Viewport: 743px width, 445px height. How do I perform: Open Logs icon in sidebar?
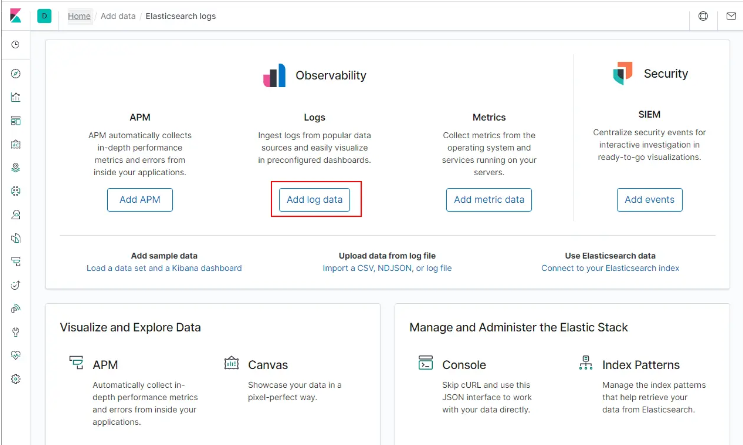click(x=16, y=238)
